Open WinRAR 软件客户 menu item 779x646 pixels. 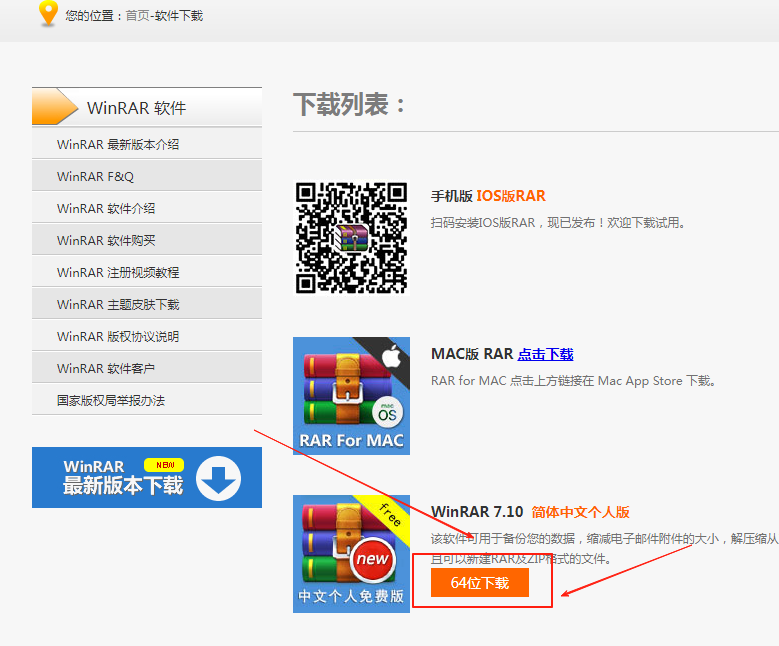(147, 368)
